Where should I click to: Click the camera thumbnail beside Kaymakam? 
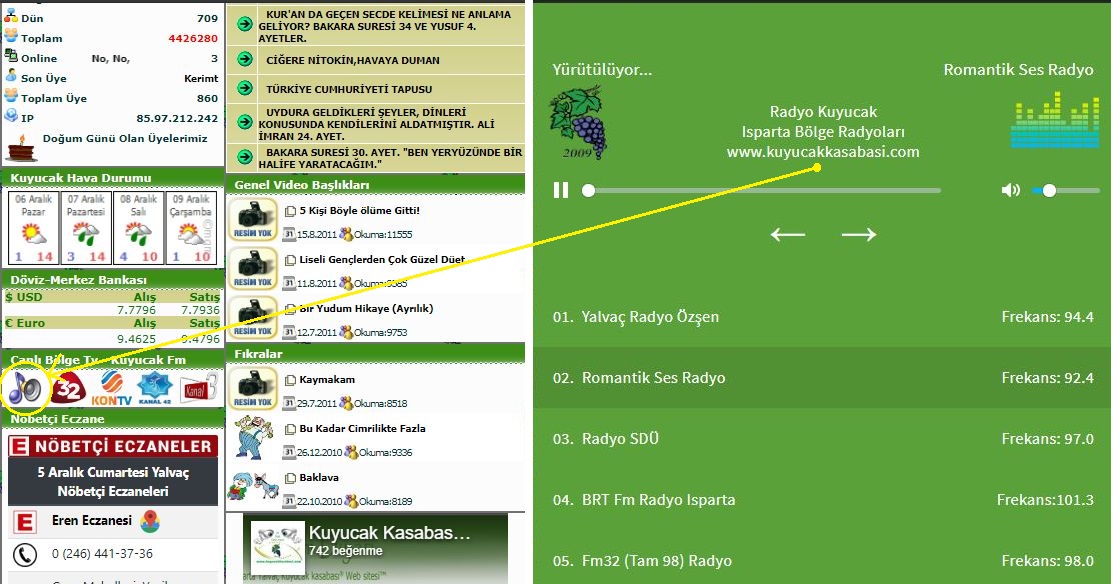253,388
